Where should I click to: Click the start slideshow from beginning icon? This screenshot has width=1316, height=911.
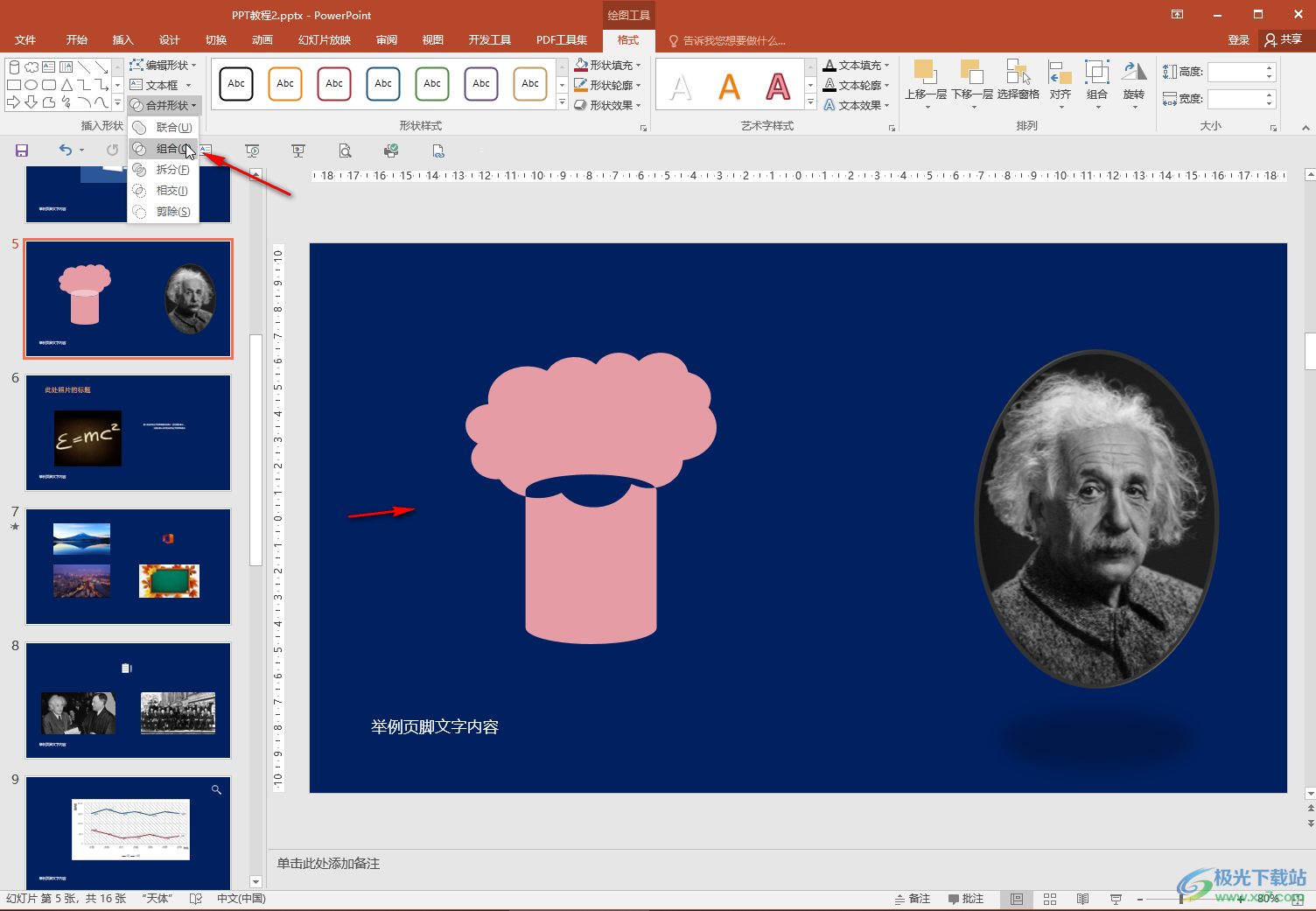pos(252,151)
